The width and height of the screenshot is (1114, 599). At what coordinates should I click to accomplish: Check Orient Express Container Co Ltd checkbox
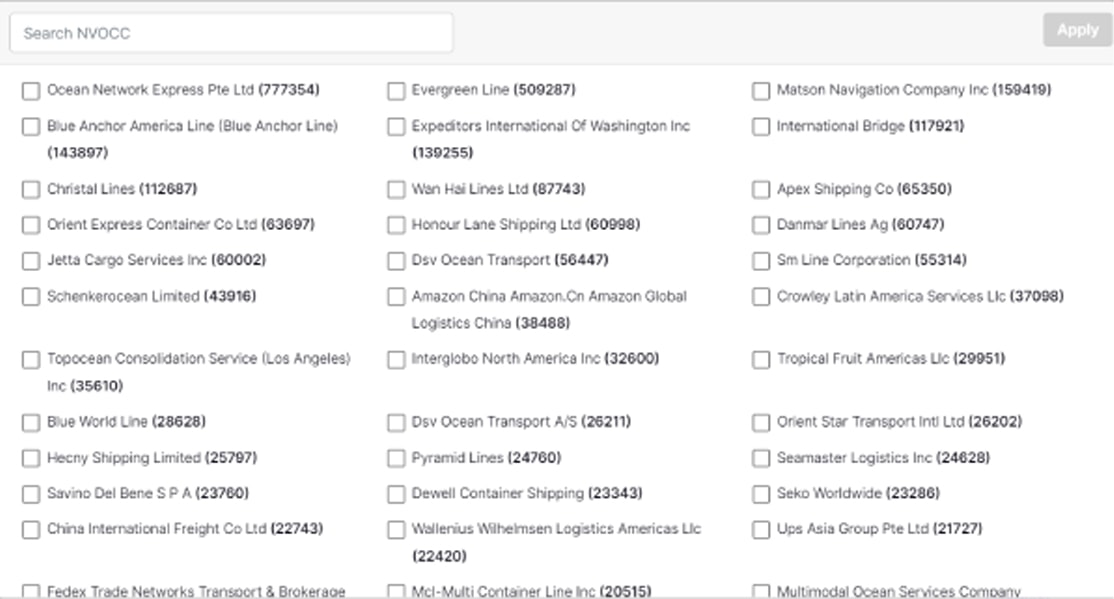point(31,225)
